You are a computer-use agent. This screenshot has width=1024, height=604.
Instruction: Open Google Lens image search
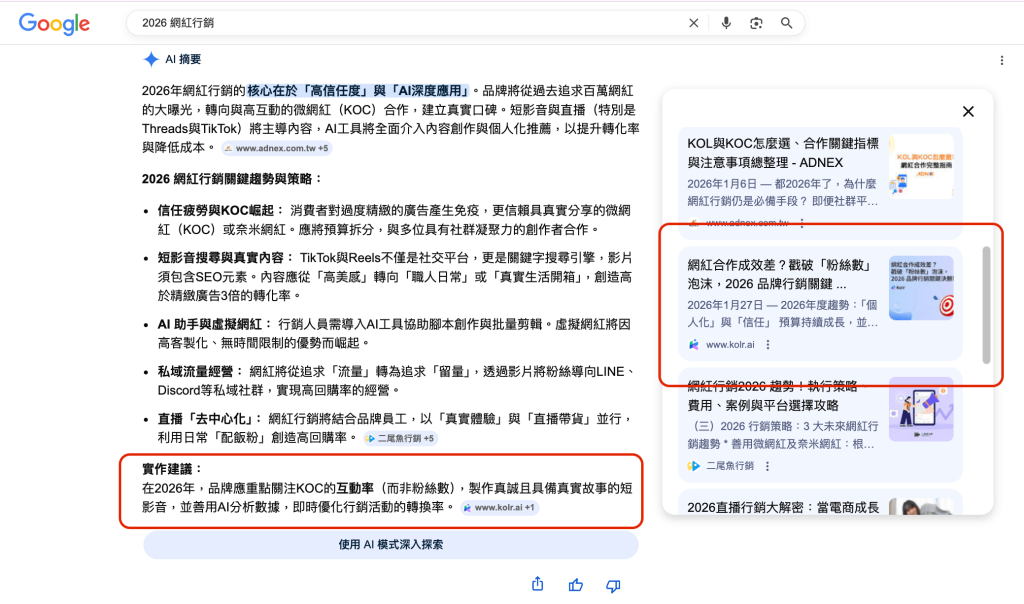(756, 23)
